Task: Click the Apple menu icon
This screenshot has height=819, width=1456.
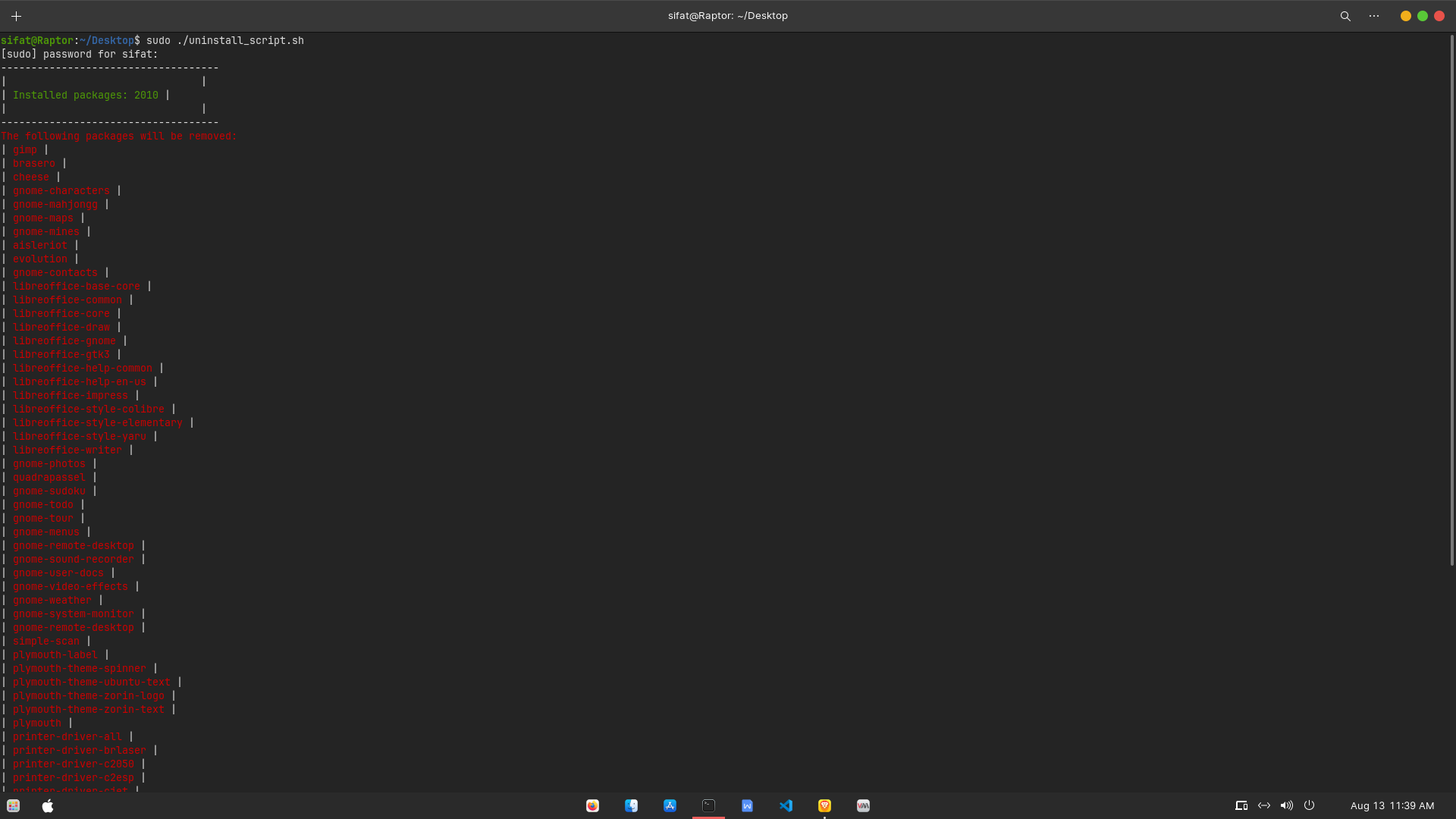Action: [x=47, y=805]
